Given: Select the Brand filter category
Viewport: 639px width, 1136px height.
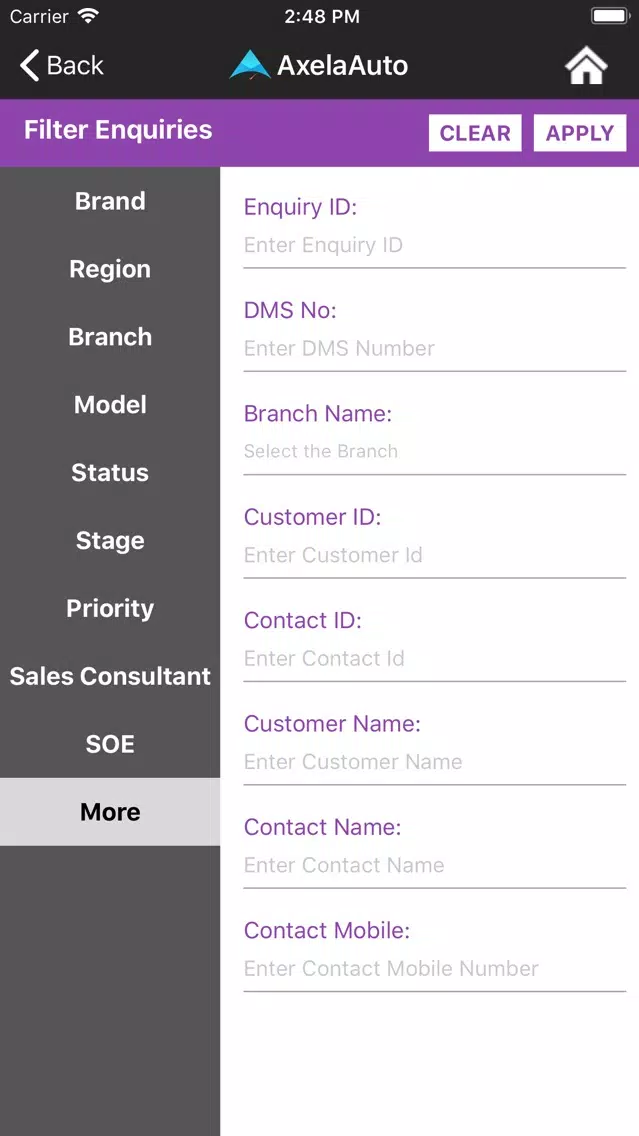Looking at the screenshot, I should [x=110, y=201].
